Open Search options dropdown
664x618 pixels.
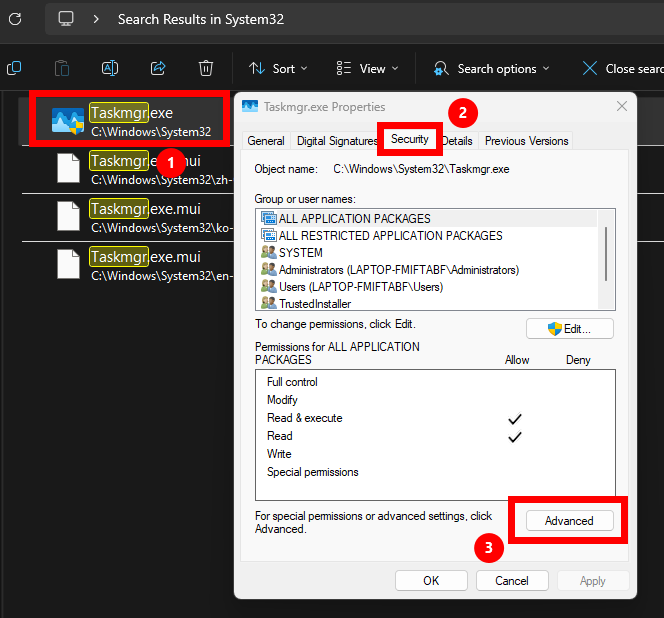[x=492, y=68]
